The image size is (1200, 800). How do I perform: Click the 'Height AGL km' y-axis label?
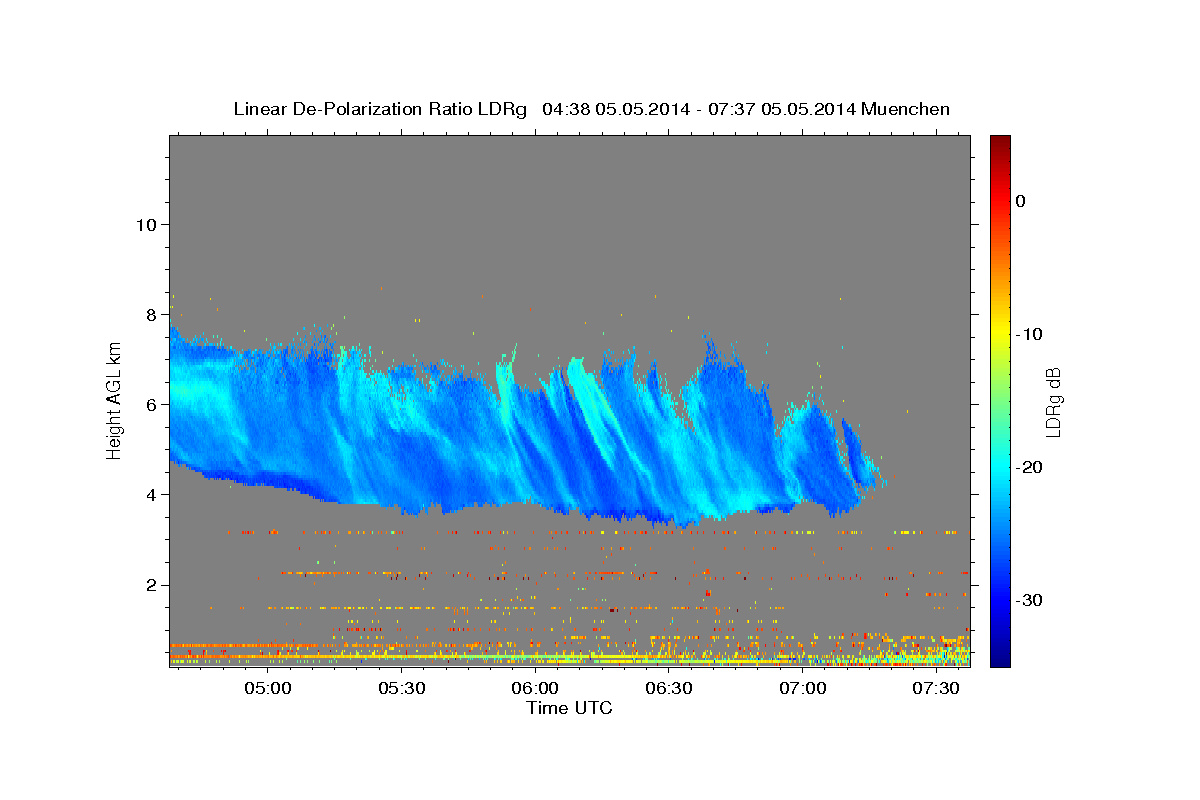tap(115, 401)
